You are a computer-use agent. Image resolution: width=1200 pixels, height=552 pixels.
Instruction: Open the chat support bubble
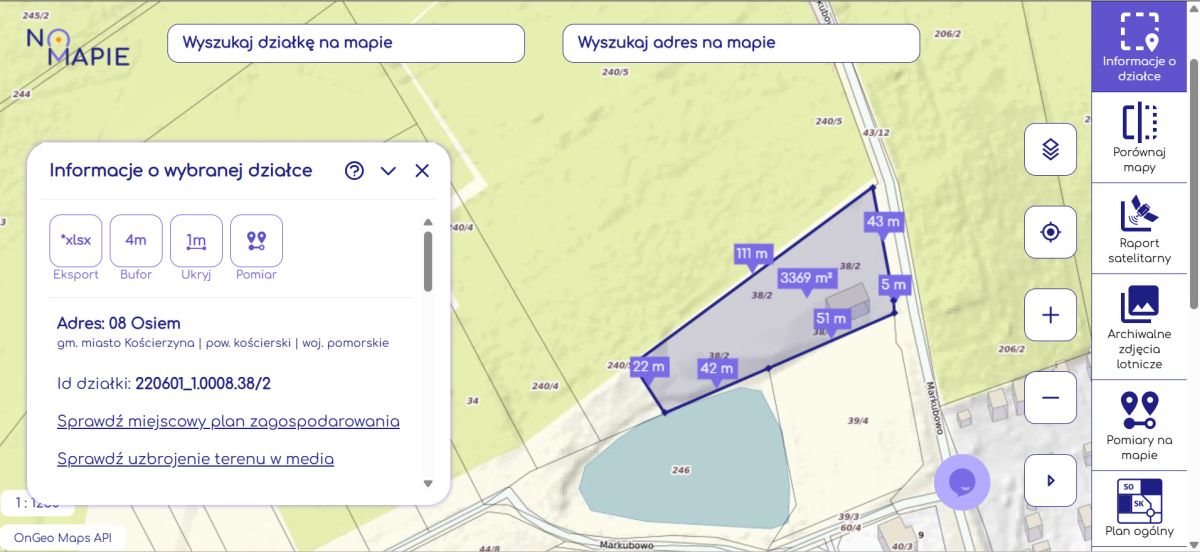coord(962,482)
